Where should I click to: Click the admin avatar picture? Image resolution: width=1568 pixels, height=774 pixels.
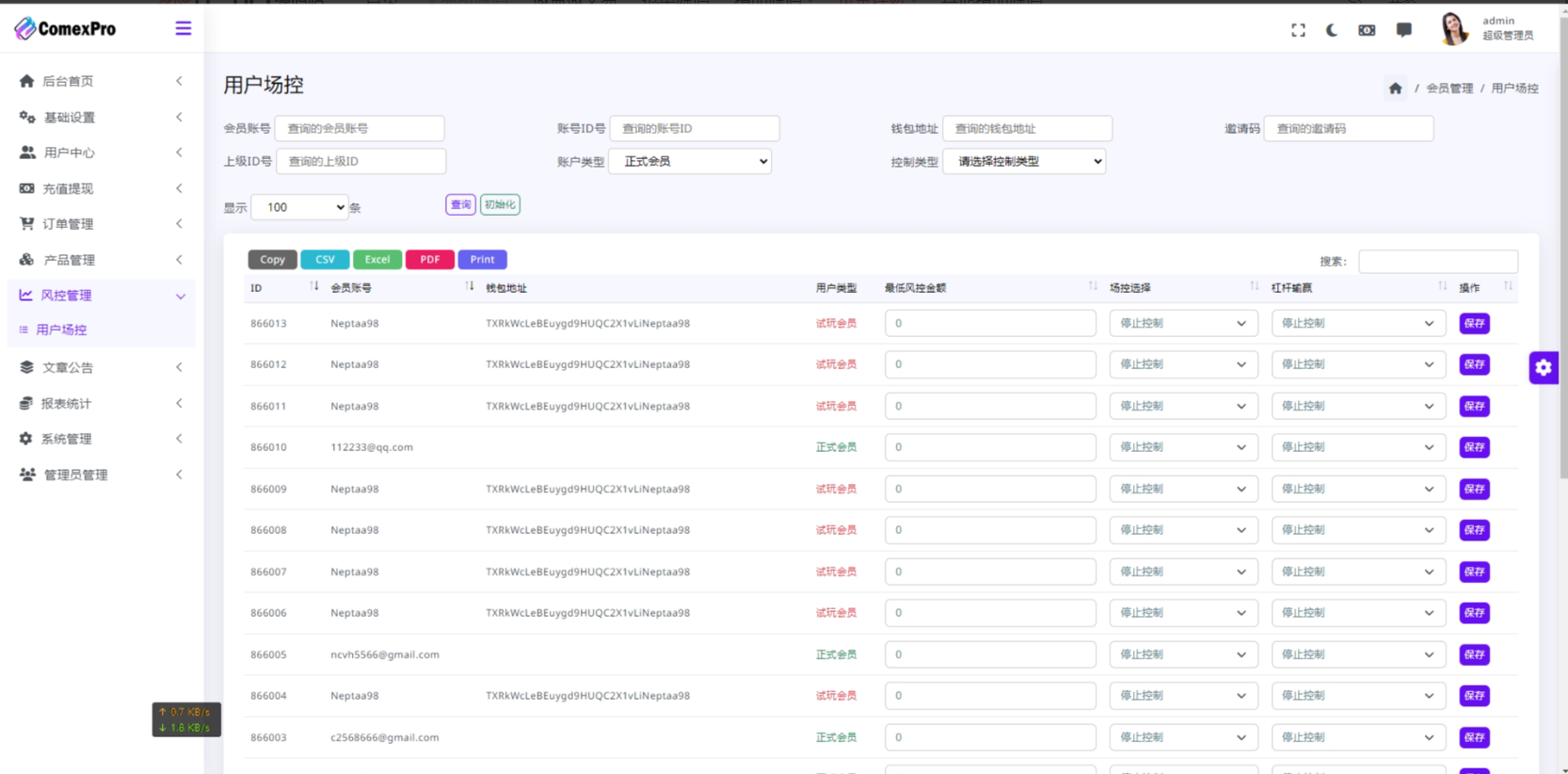pyautogui.click(x=1453, y=29)
